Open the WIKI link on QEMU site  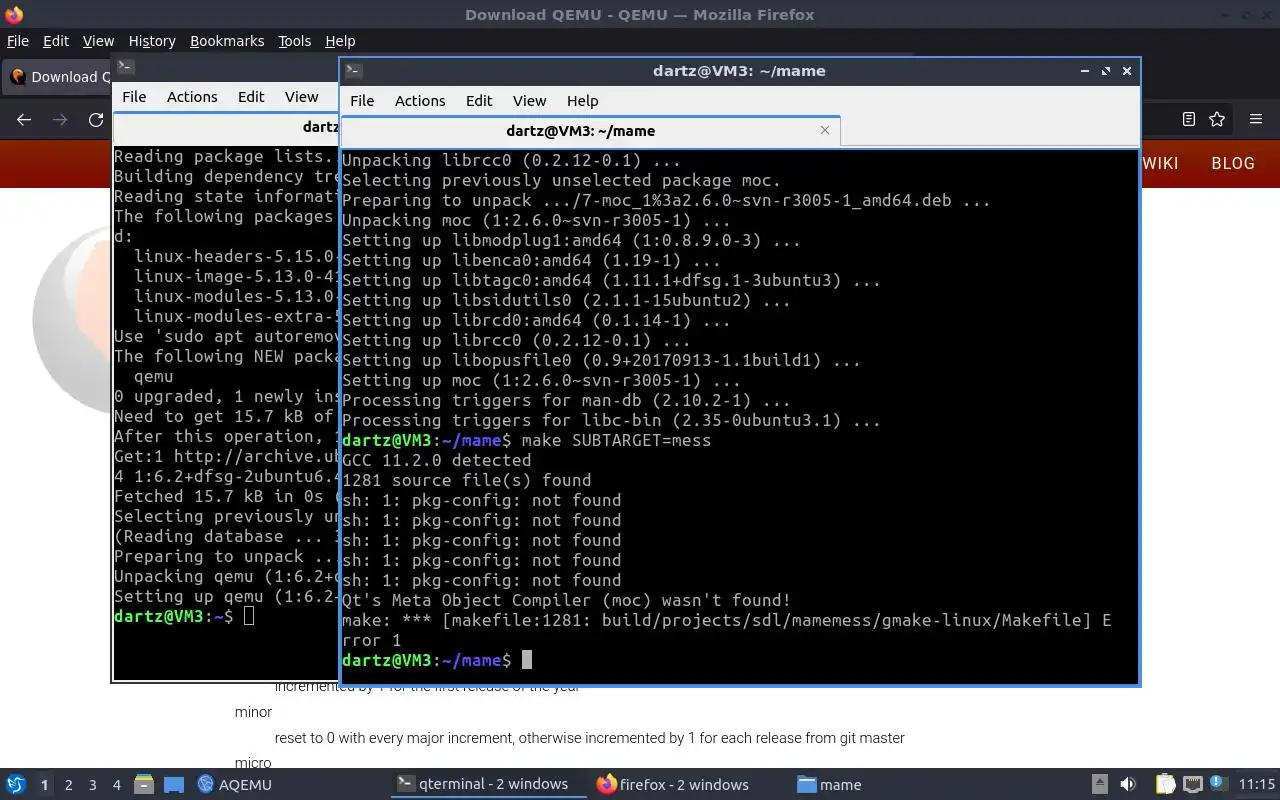pos(1159,163)
